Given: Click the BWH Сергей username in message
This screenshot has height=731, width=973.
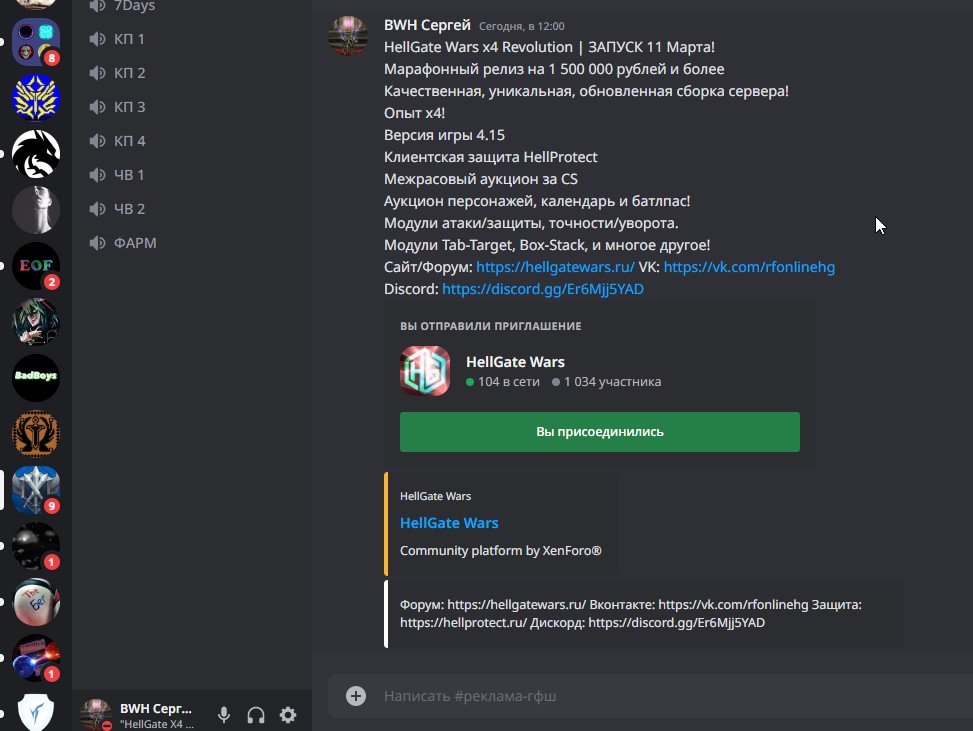Looking at the screenshot, I should click(x=427, y=25).
